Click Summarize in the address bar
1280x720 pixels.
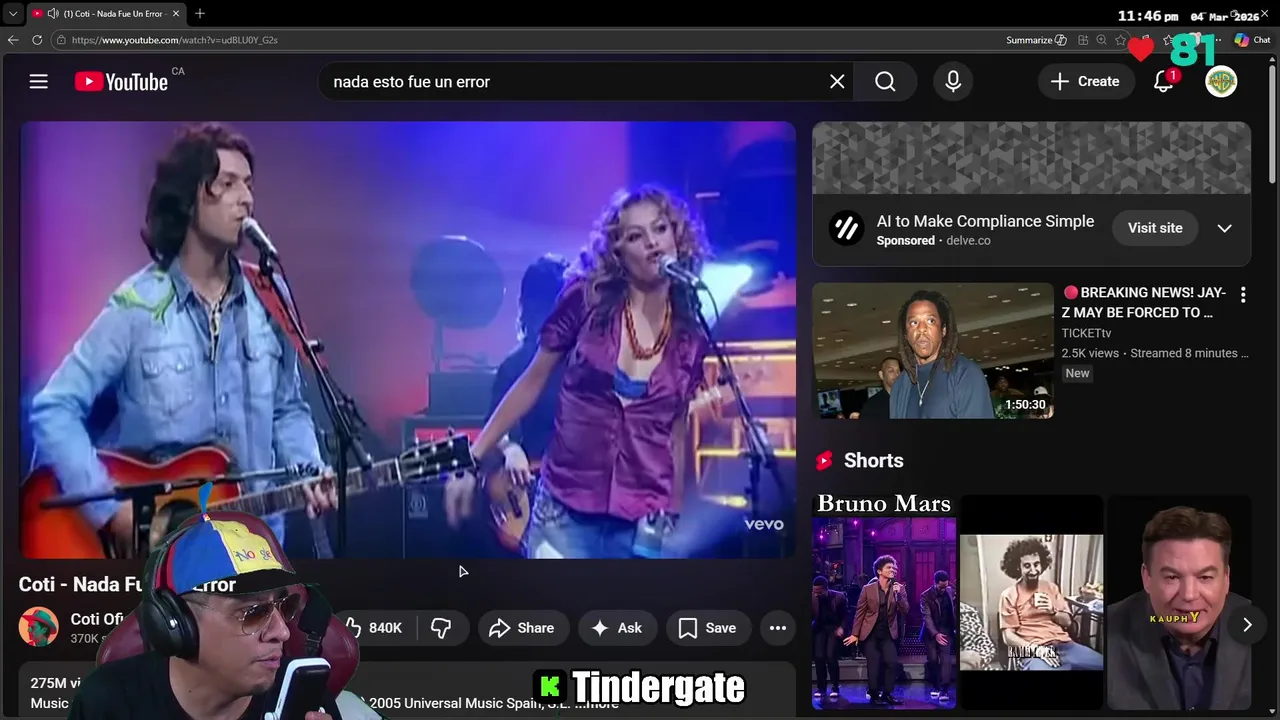coord(1035,40)
